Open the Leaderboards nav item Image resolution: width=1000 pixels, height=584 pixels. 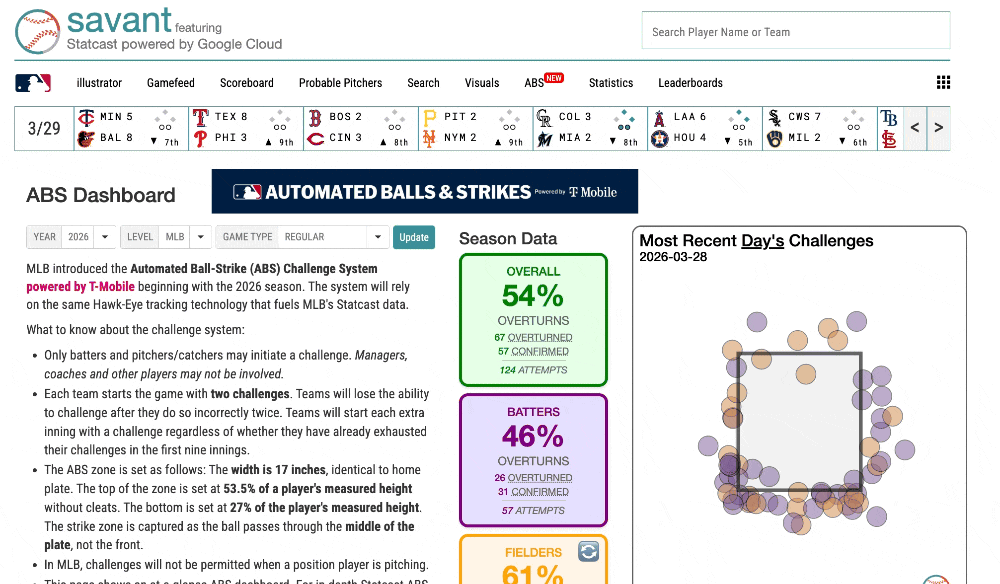[690, 83]
